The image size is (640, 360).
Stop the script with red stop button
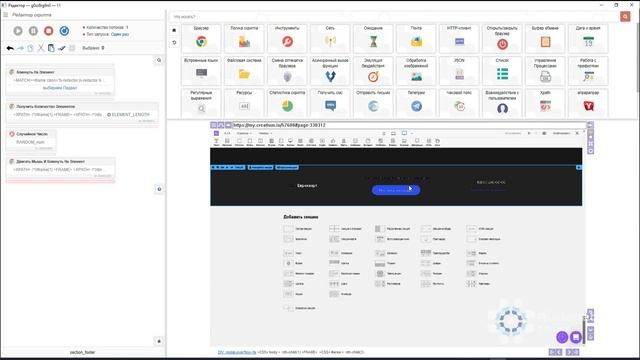click(49, 31)
